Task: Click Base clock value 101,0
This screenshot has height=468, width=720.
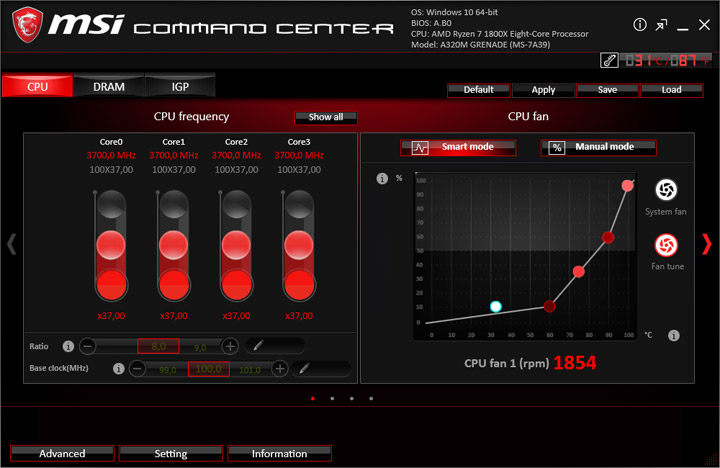Action: click(x=250, y=370)
